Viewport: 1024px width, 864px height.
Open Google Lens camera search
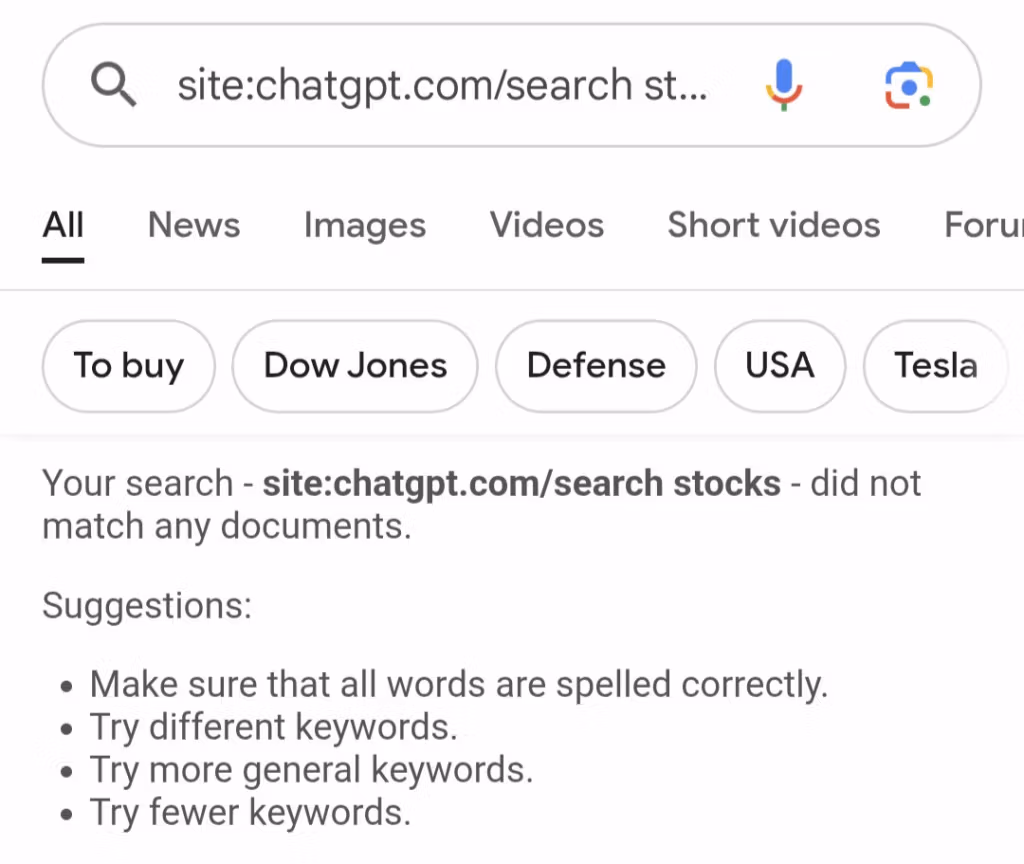(908, 85)
